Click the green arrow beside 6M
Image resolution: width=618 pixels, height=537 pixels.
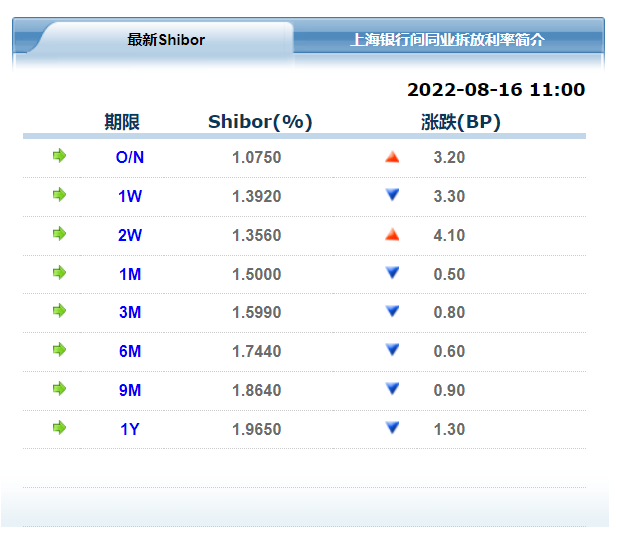coord(59,350)
